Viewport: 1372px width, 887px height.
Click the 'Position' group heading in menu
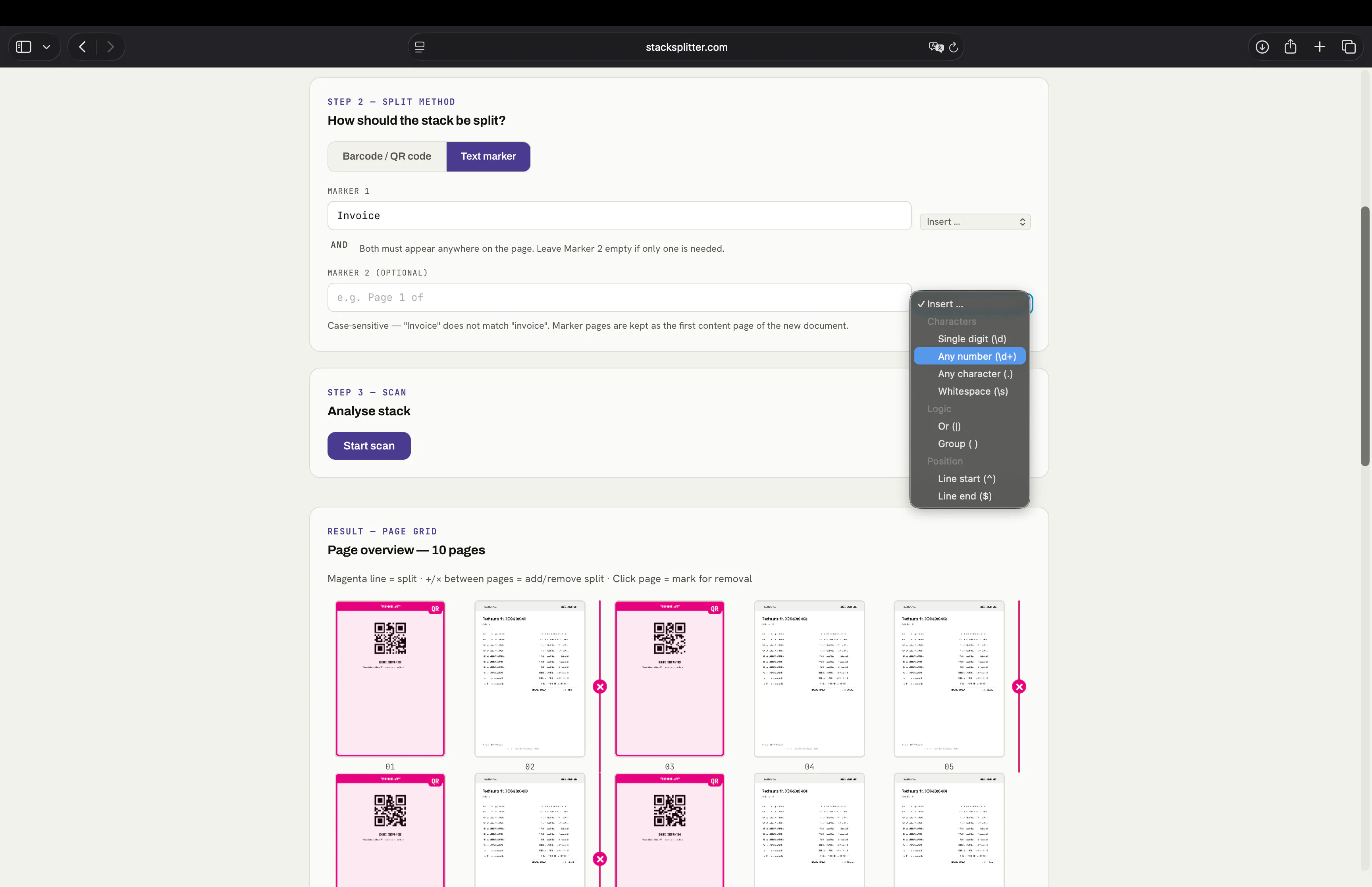[x=945, y=461]
